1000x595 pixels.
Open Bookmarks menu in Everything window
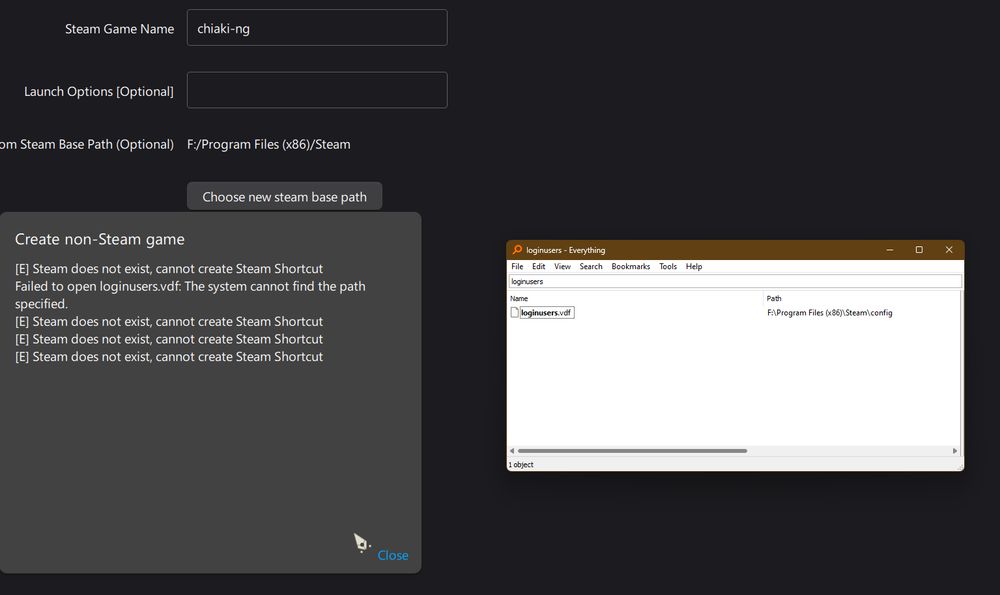coord(631,267)
